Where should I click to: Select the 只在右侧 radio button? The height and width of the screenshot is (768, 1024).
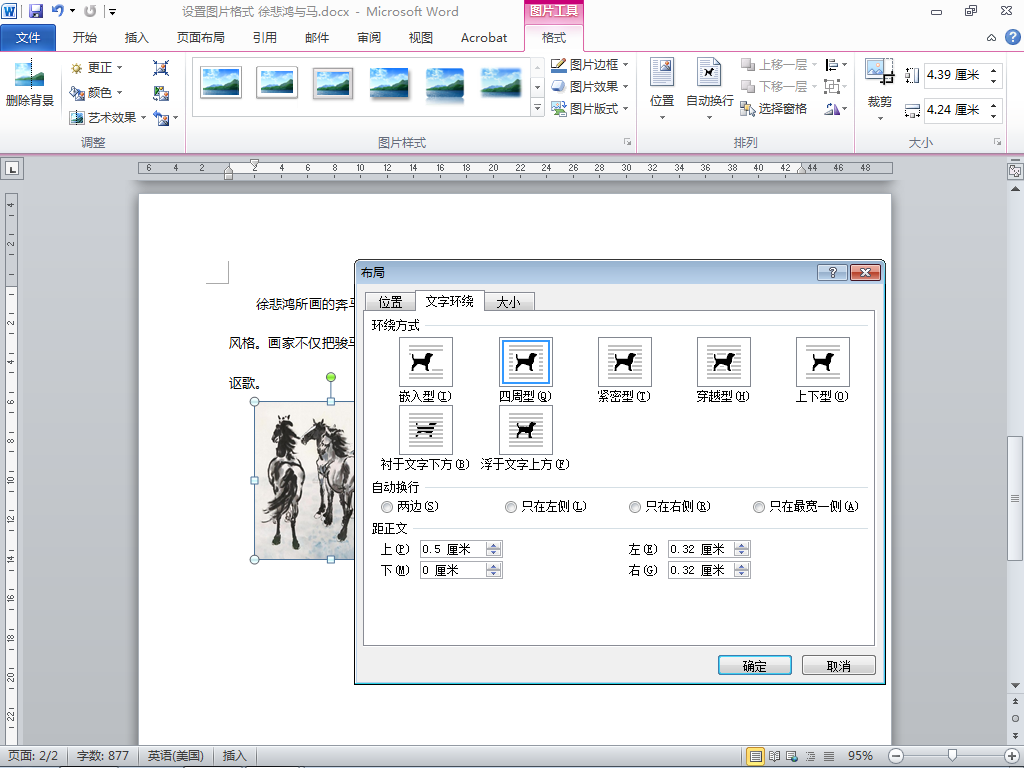tap(635, 507)
